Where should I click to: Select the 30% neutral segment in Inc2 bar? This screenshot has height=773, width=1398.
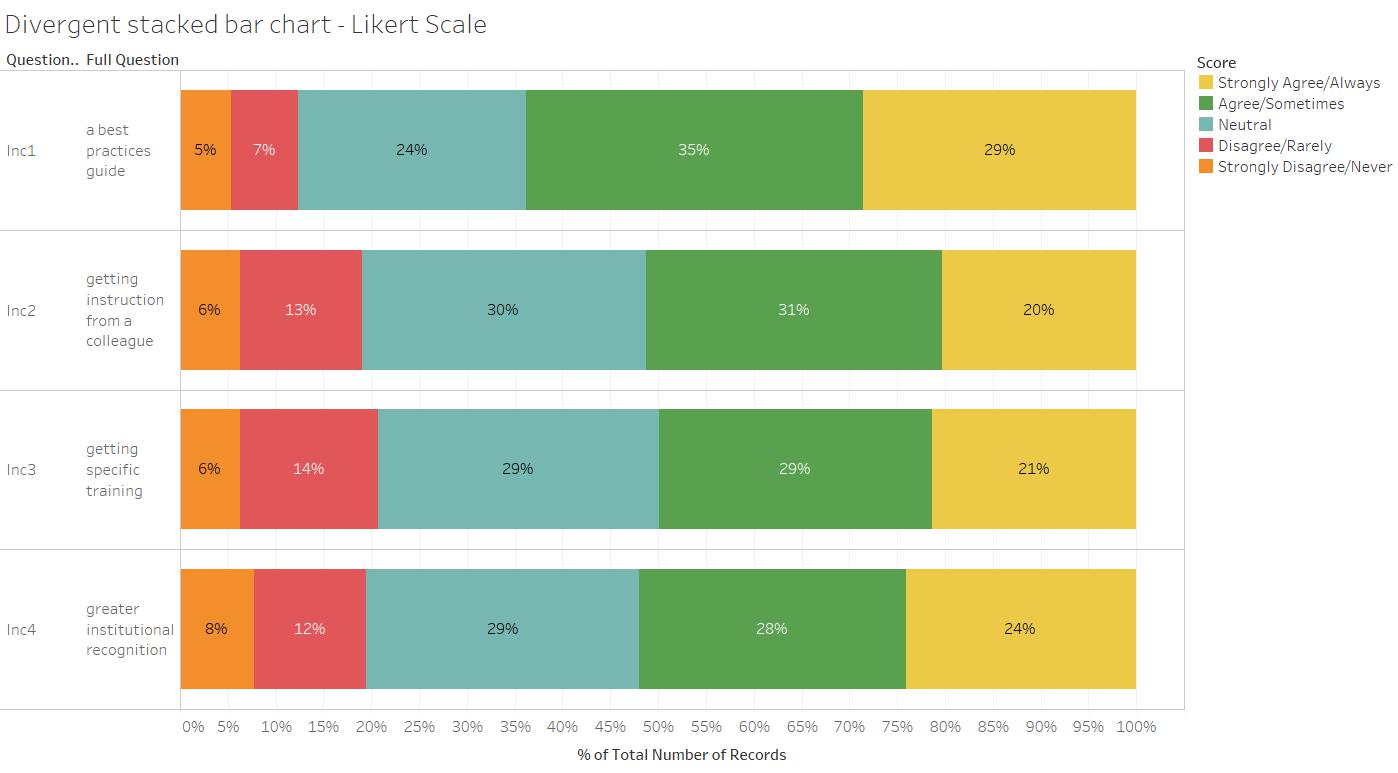[x=504, y=310]
